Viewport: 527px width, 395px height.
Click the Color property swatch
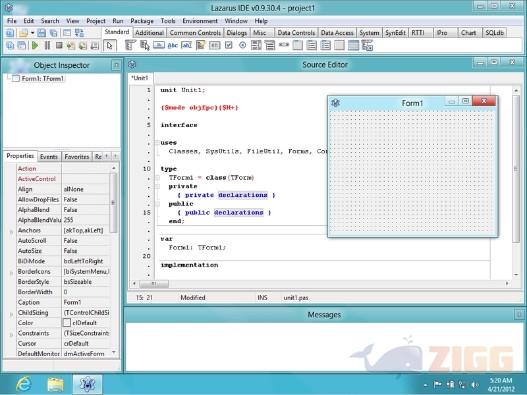coord(67,323)
